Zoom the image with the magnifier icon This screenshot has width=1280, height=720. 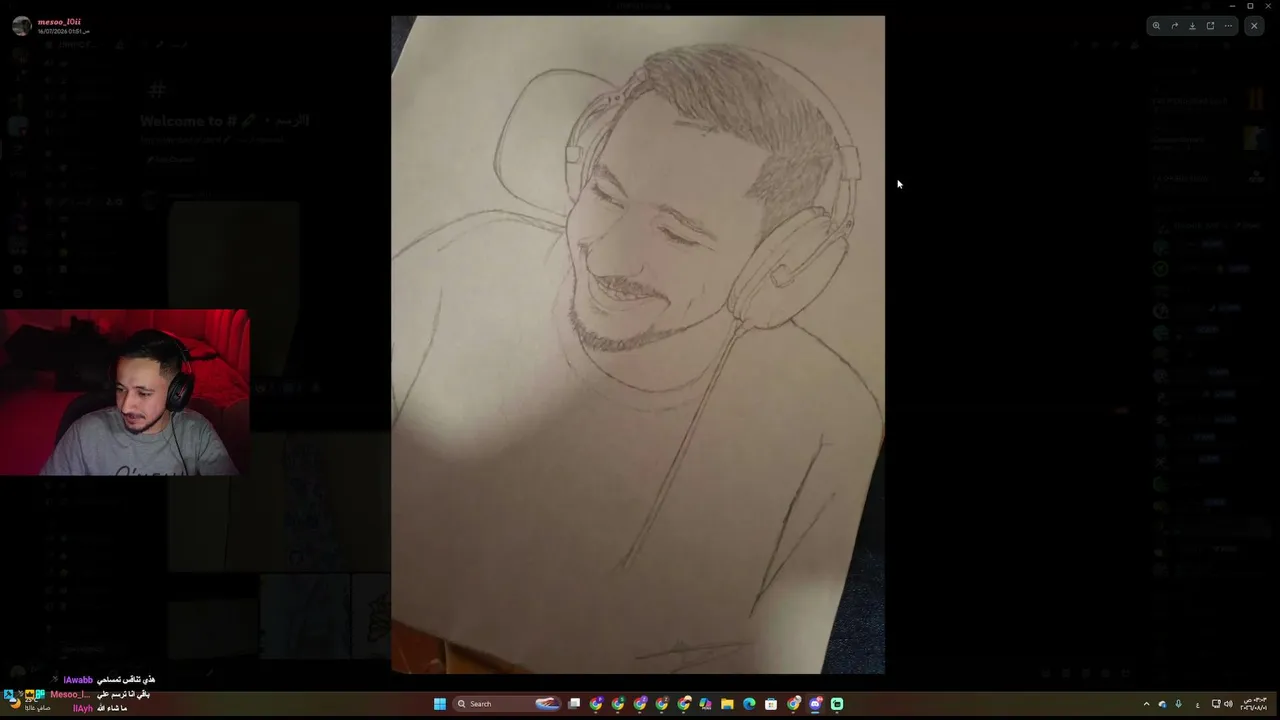click(1156, 26)
